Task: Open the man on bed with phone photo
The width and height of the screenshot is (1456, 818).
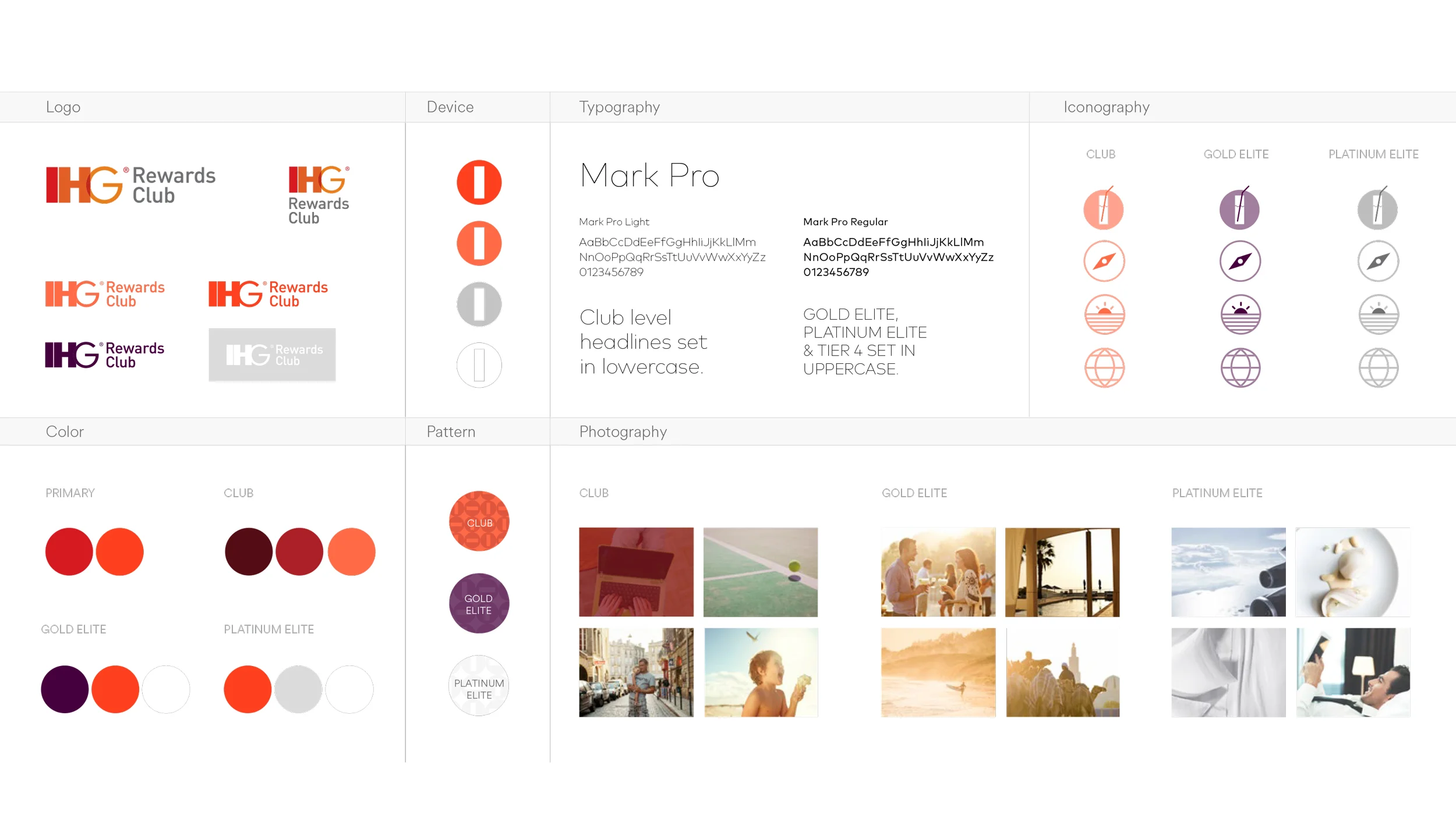Action: (1353, 672)
